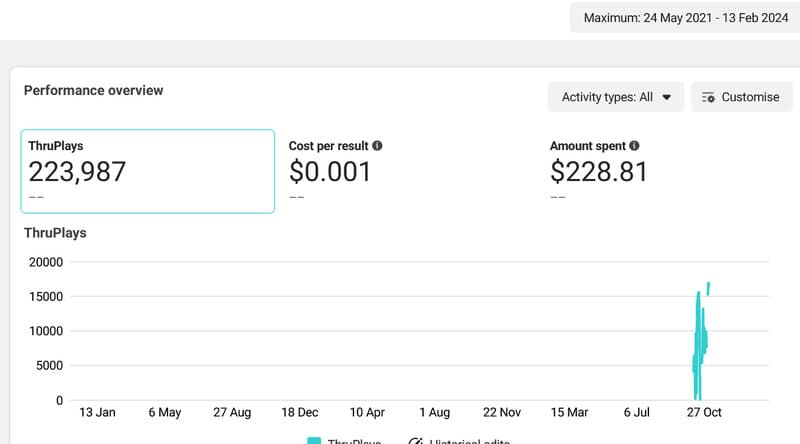Click the 223,987 ThruPlays total
800x444 pixels.
pos(77,172)
